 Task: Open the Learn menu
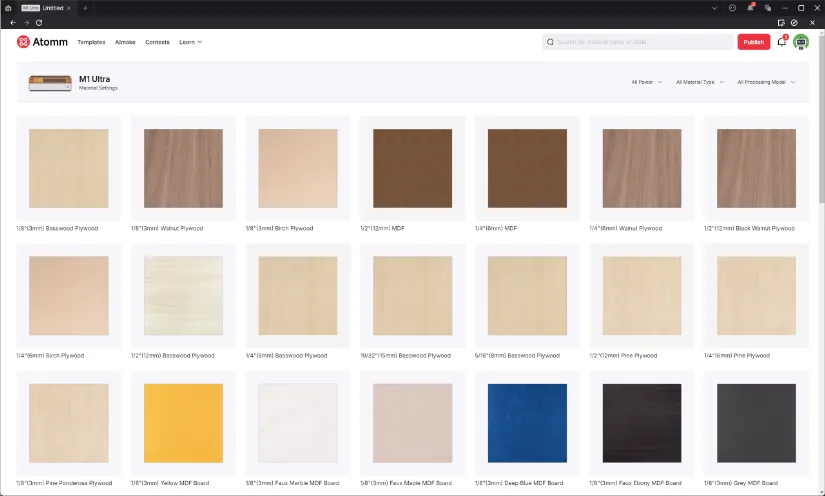pos(190,42)
